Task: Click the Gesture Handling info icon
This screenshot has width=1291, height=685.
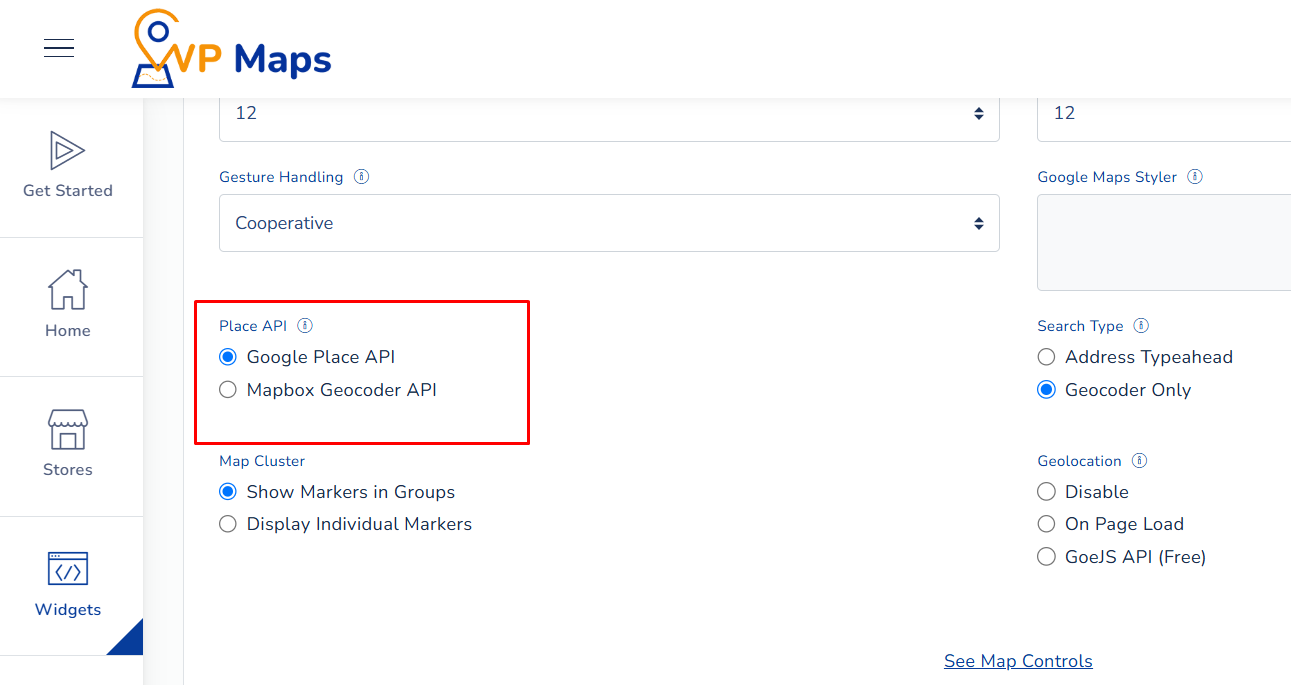Action: coord(362,176)
